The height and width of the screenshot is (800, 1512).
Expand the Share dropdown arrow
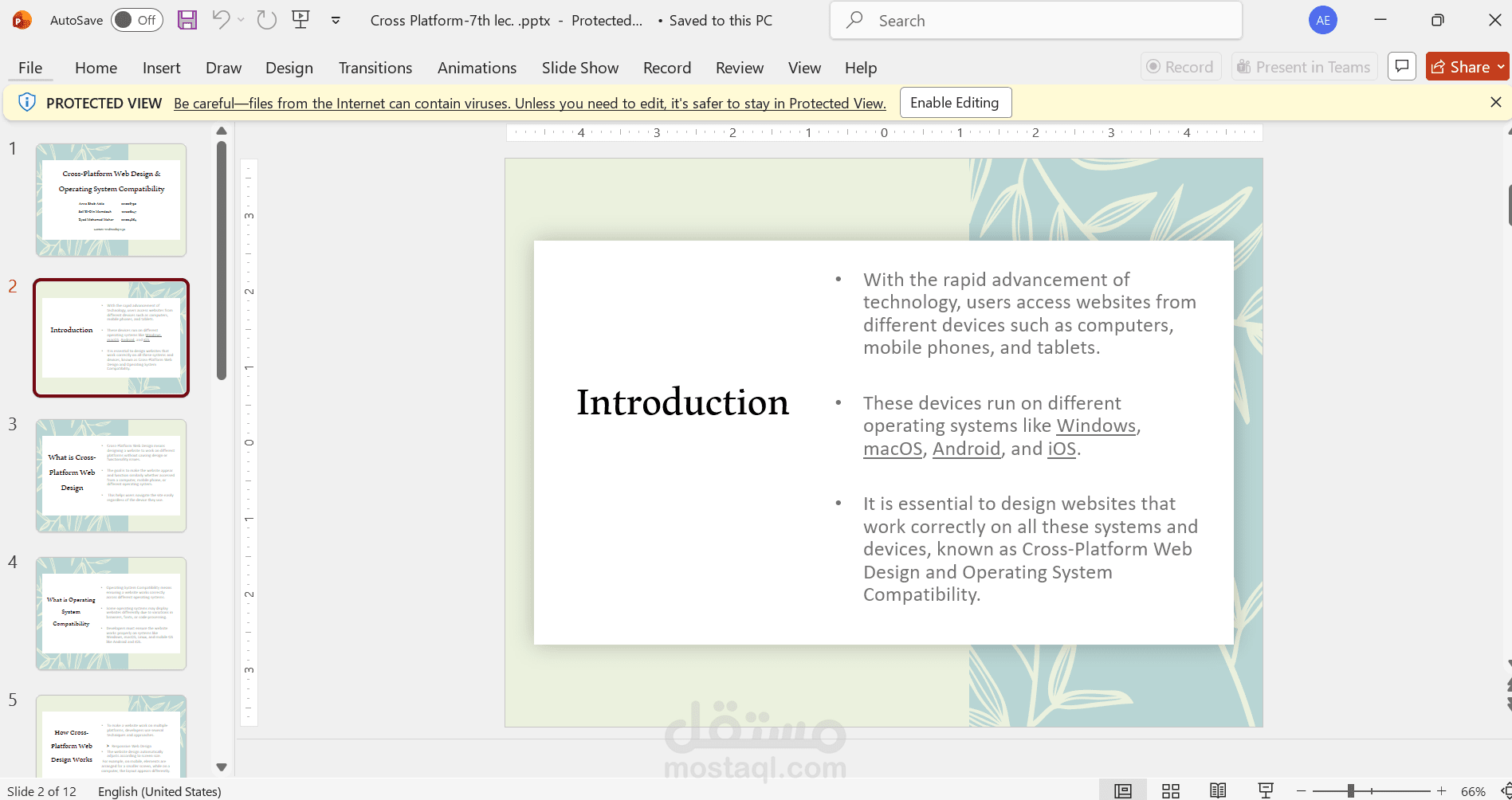[1502, 67]
